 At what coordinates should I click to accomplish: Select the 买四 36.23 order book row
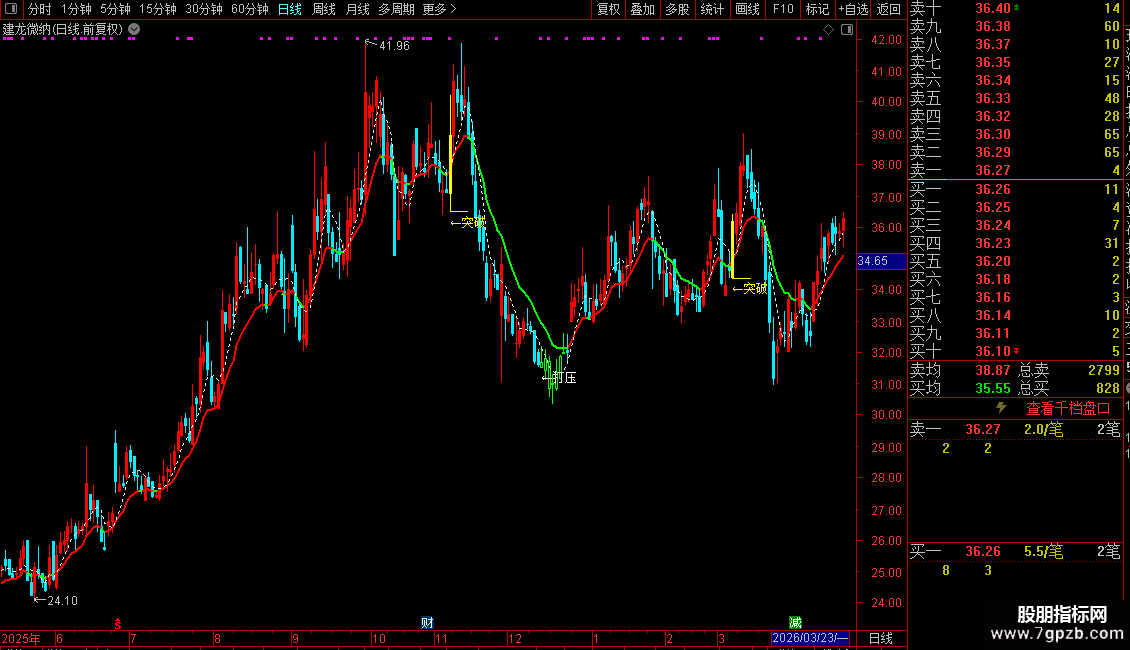pyautogui.click(x=1015, y=243)
